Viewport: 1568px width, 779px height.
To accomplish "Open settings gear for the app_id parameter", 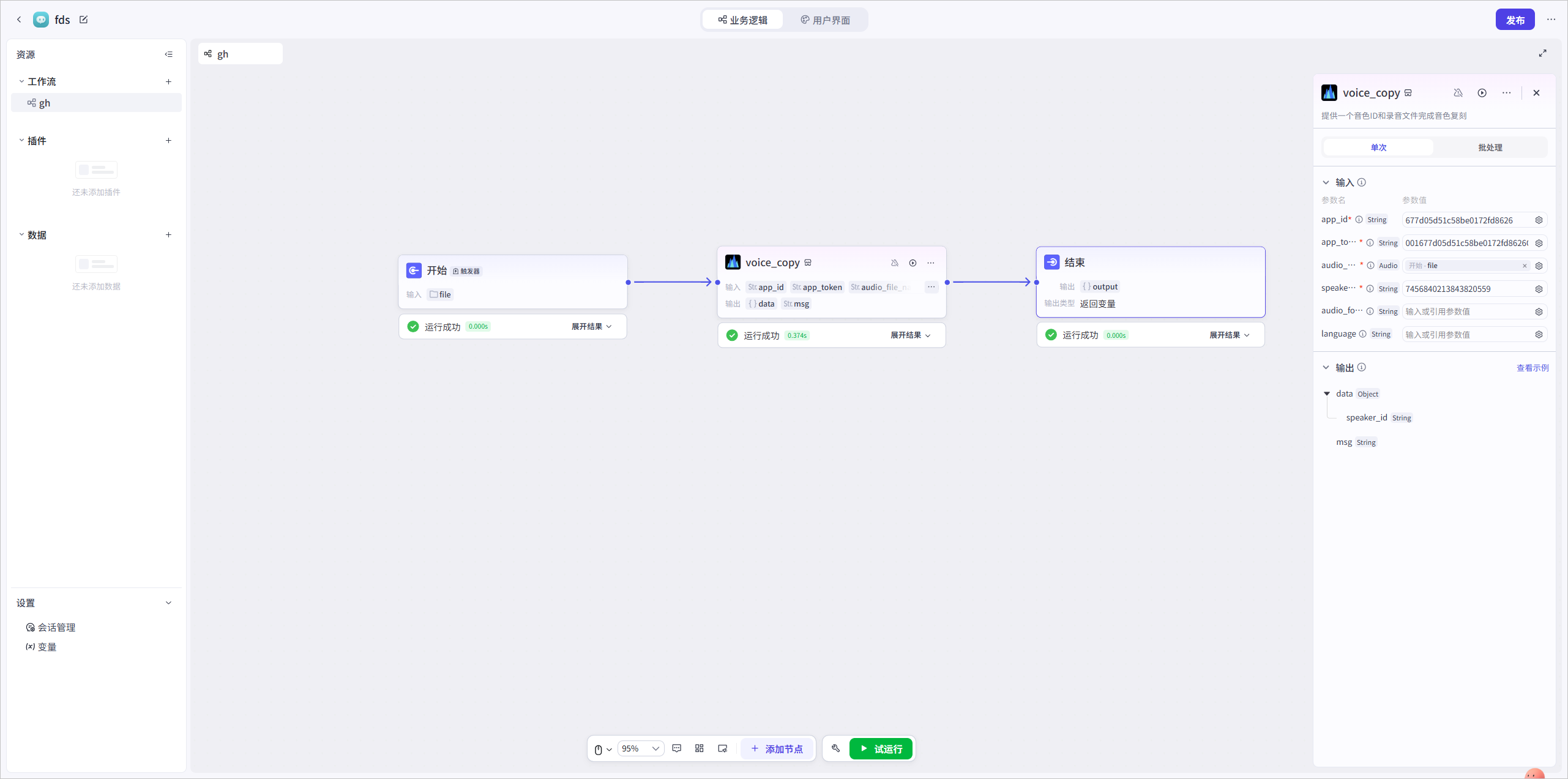I will 1539,220.
